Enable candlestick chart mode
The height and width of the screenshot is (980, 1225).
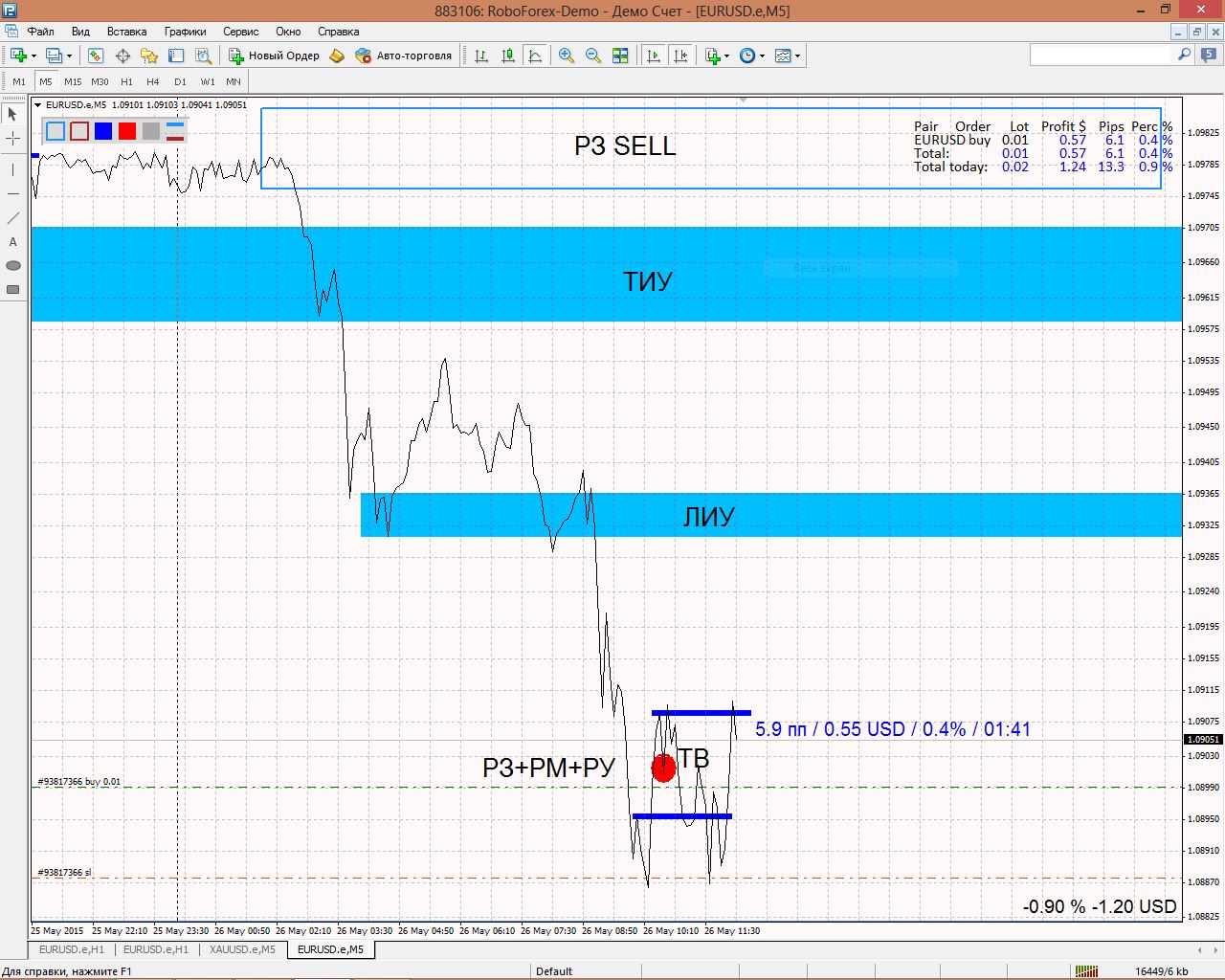click(508, 56)
